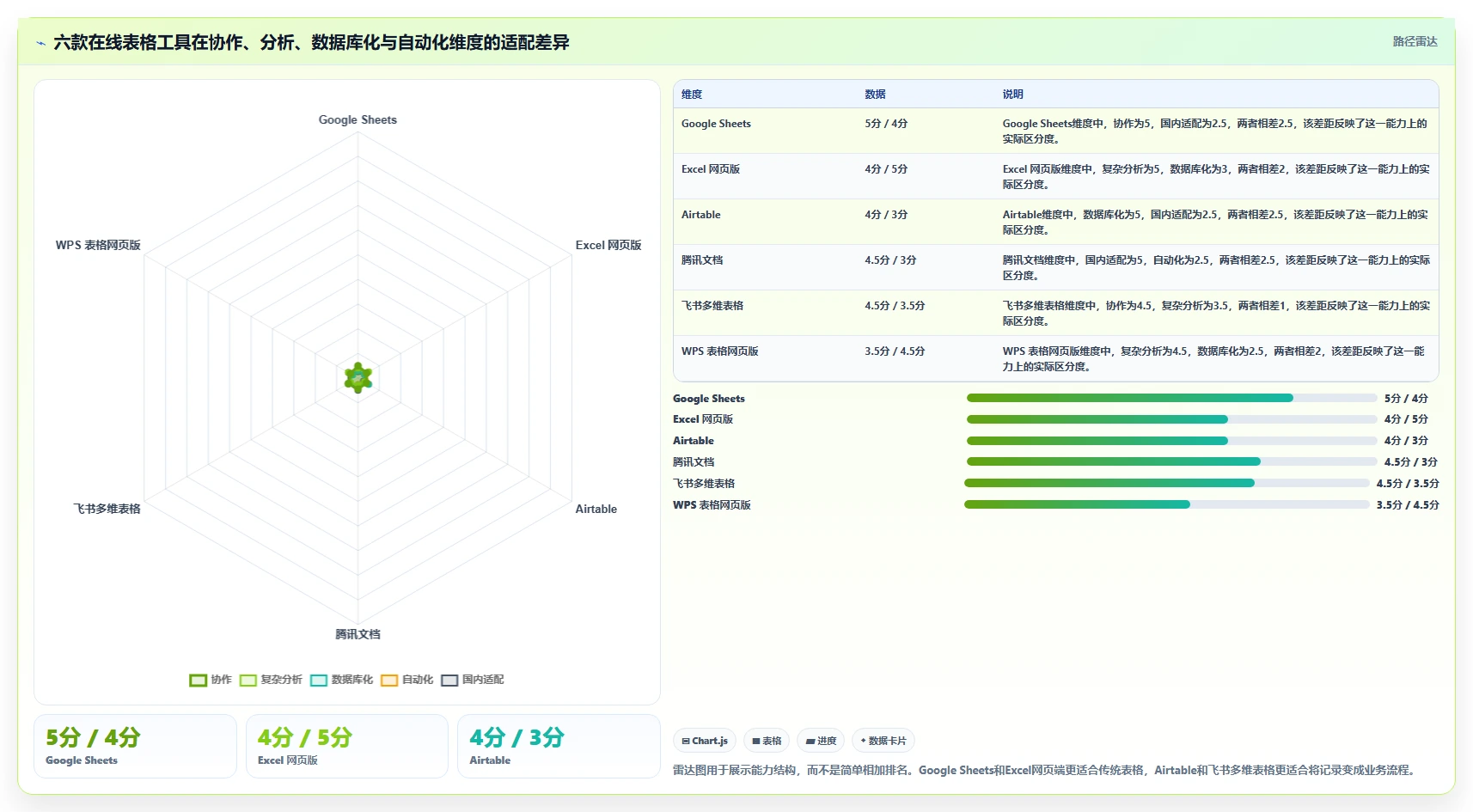Toggle the 自动化 legend item
Viewport: 1473px width, 812px height.
point(407,680)
